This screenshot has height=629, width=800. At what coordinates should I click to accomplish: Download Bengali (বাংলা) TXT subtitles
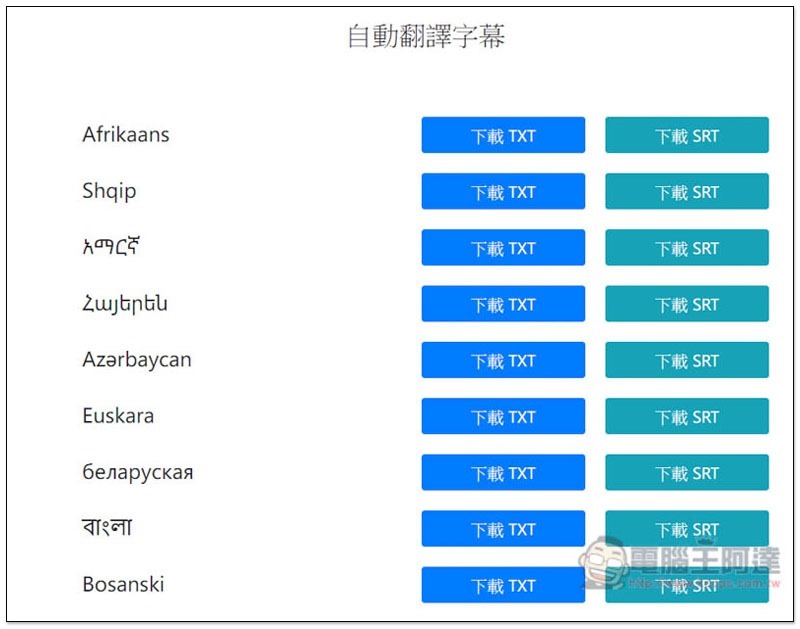coord(503,529)
